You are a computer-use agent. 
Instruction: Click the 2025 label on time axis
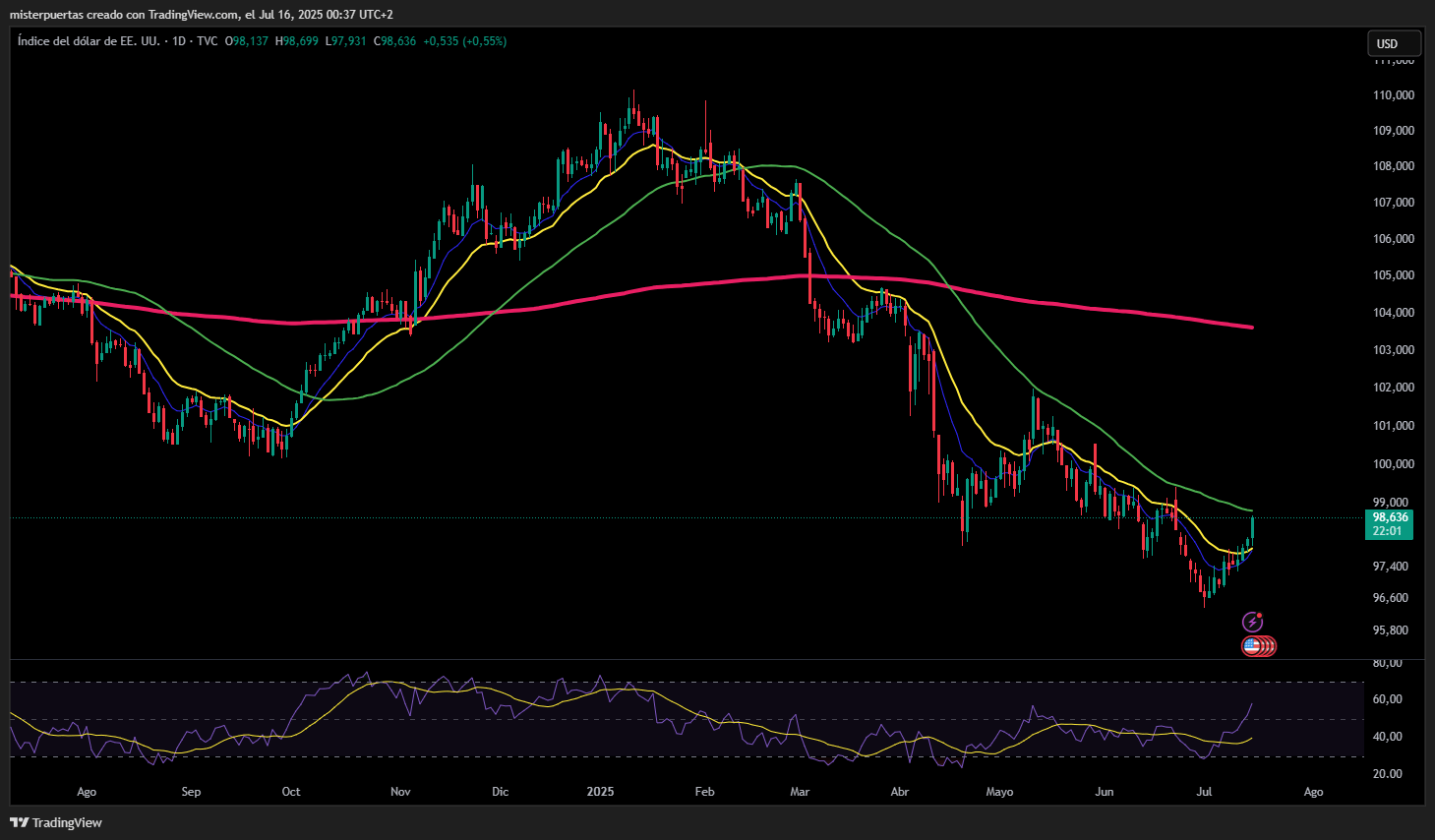tap(600, 792)
